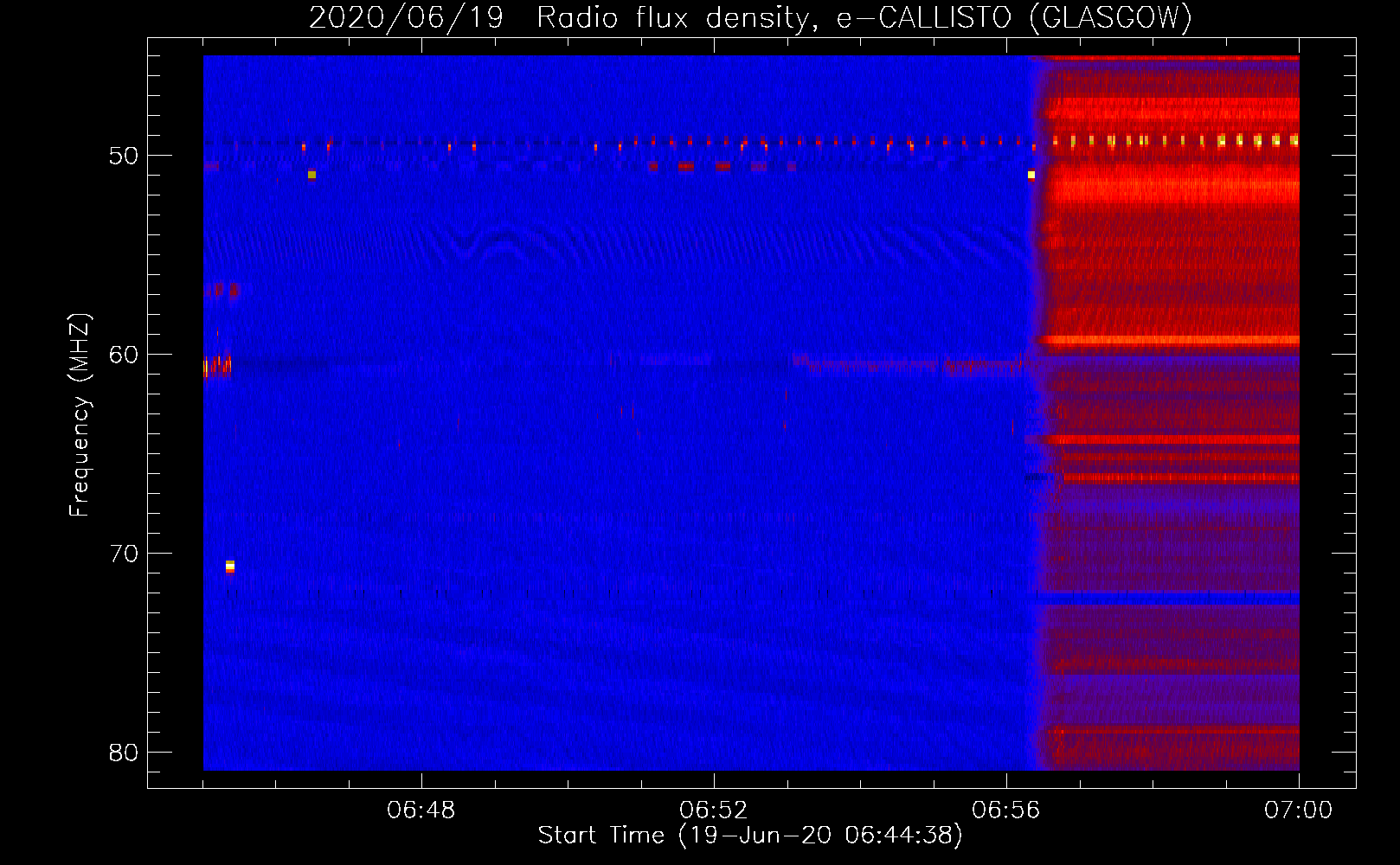Click the 70 MHz frequency tick label
The width and height of the screenshot is (1400, 865).
[124, 554]
